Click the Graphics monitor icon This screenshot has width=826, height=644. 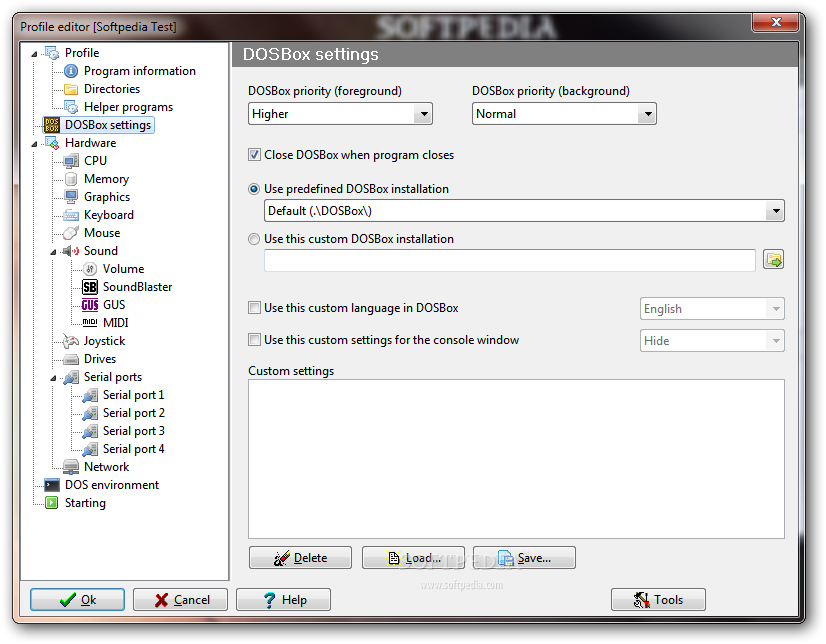[x=71, y=197]
